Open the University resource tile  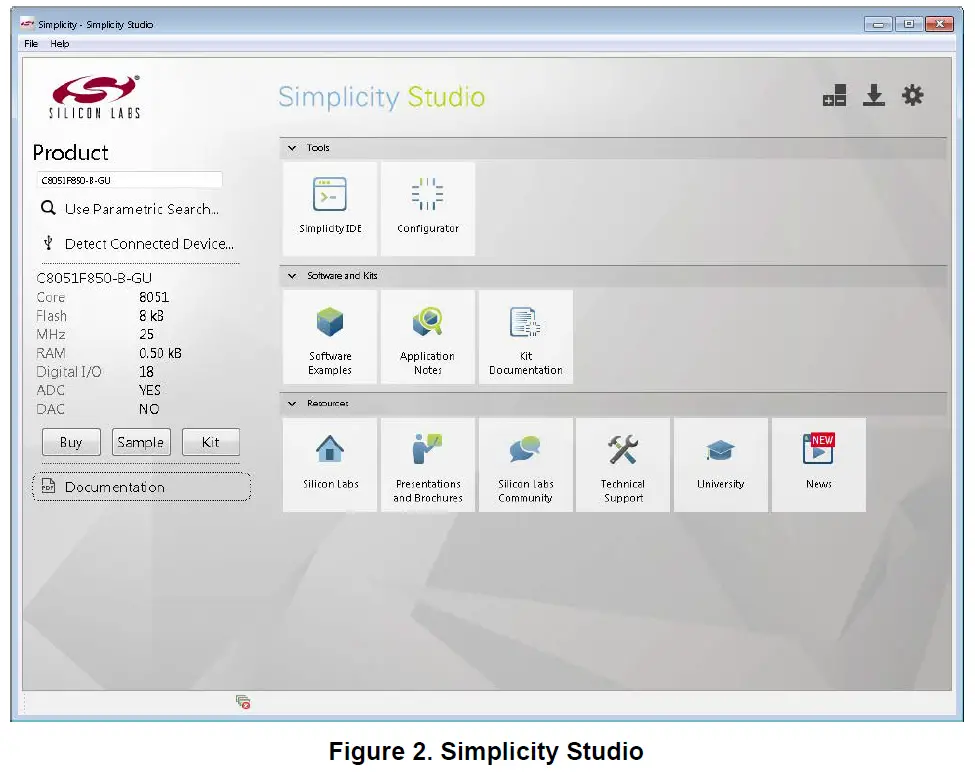coord(721,464)
